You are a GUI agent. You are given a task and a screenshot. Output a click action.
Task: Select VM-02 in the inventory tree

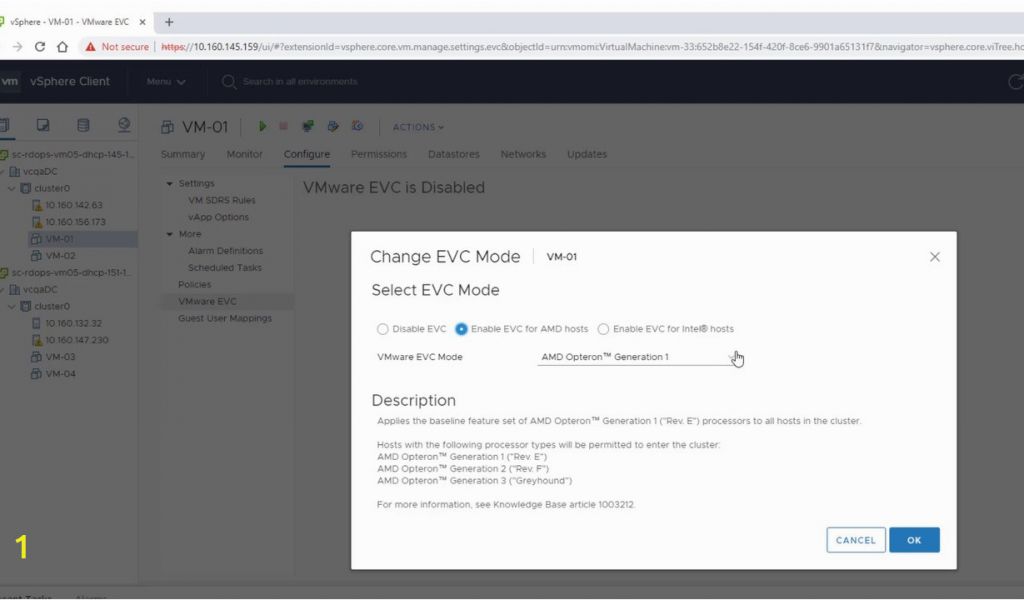pyautogui.click(x=60, y=256)
